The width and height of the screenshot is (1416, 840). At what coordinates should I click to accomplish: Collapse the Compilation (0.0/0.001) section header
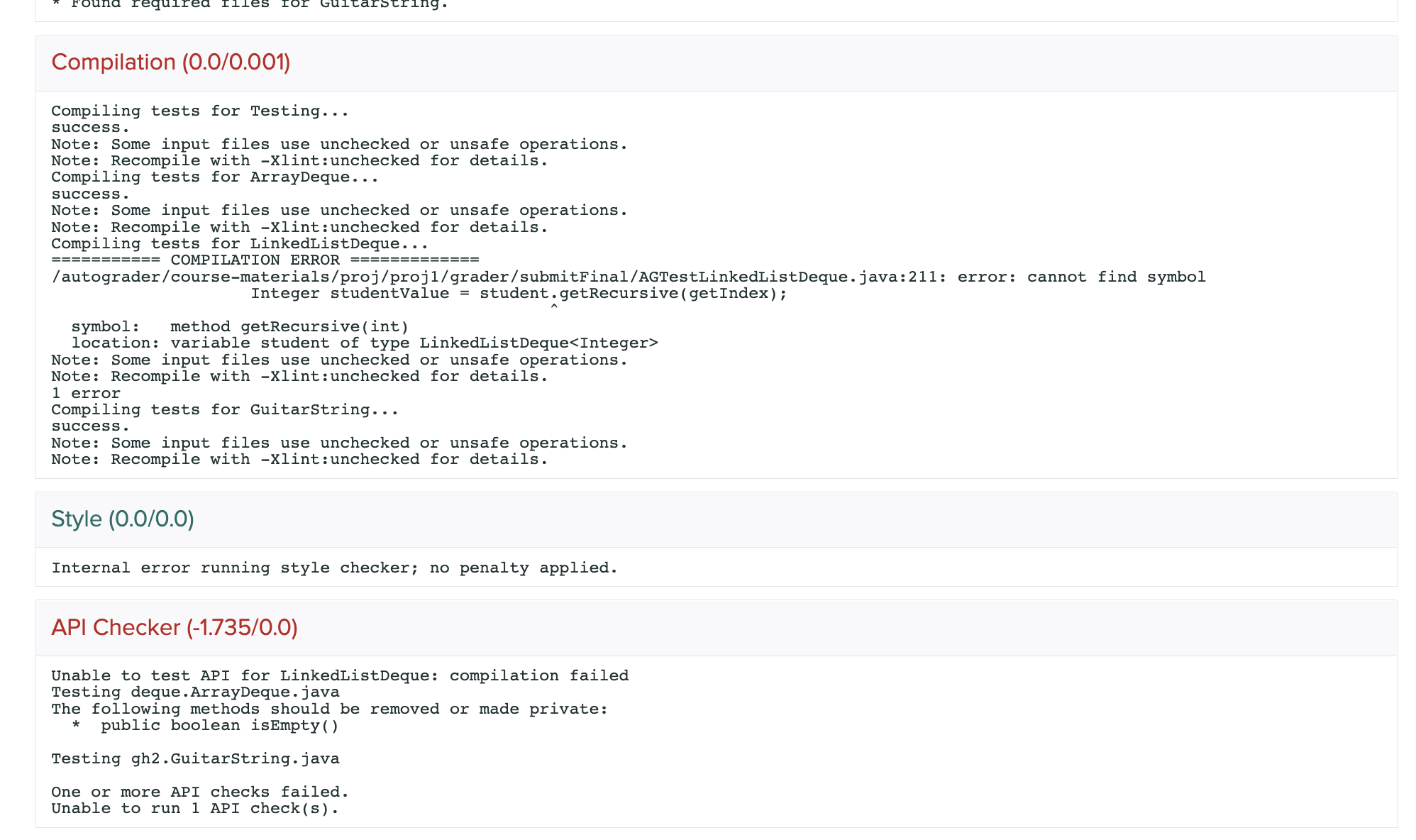point(171,62)
